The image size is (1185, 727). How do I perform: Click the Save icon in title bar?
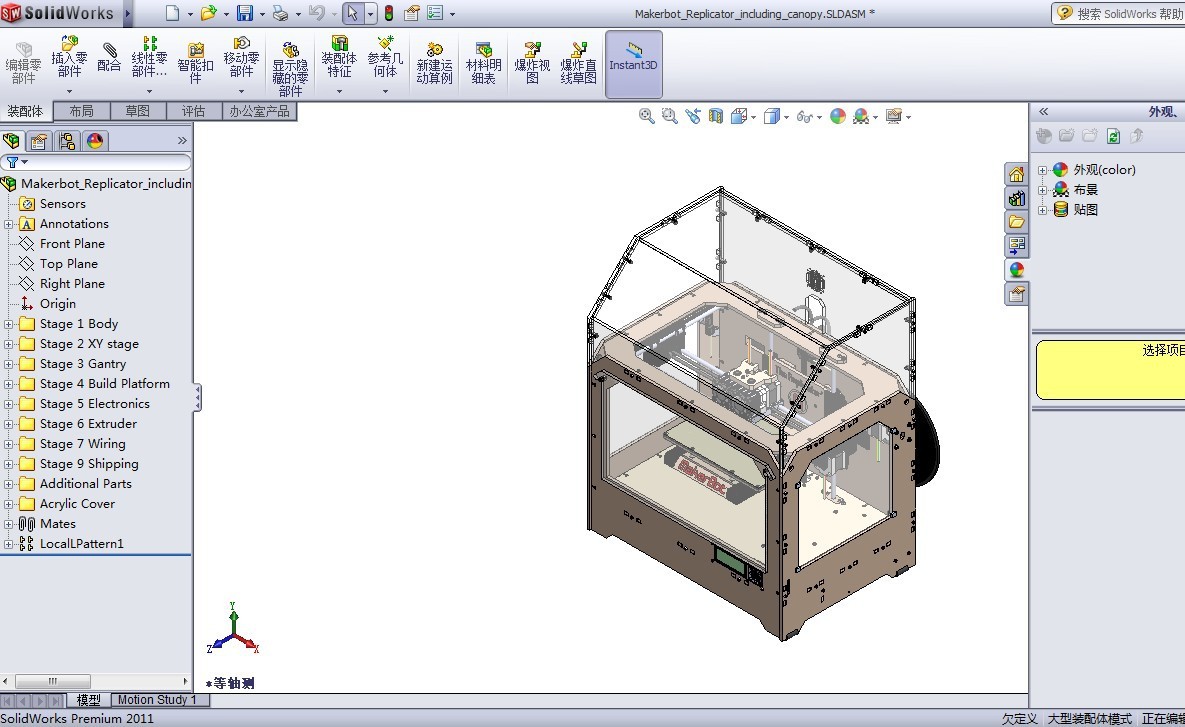point(245,13)
